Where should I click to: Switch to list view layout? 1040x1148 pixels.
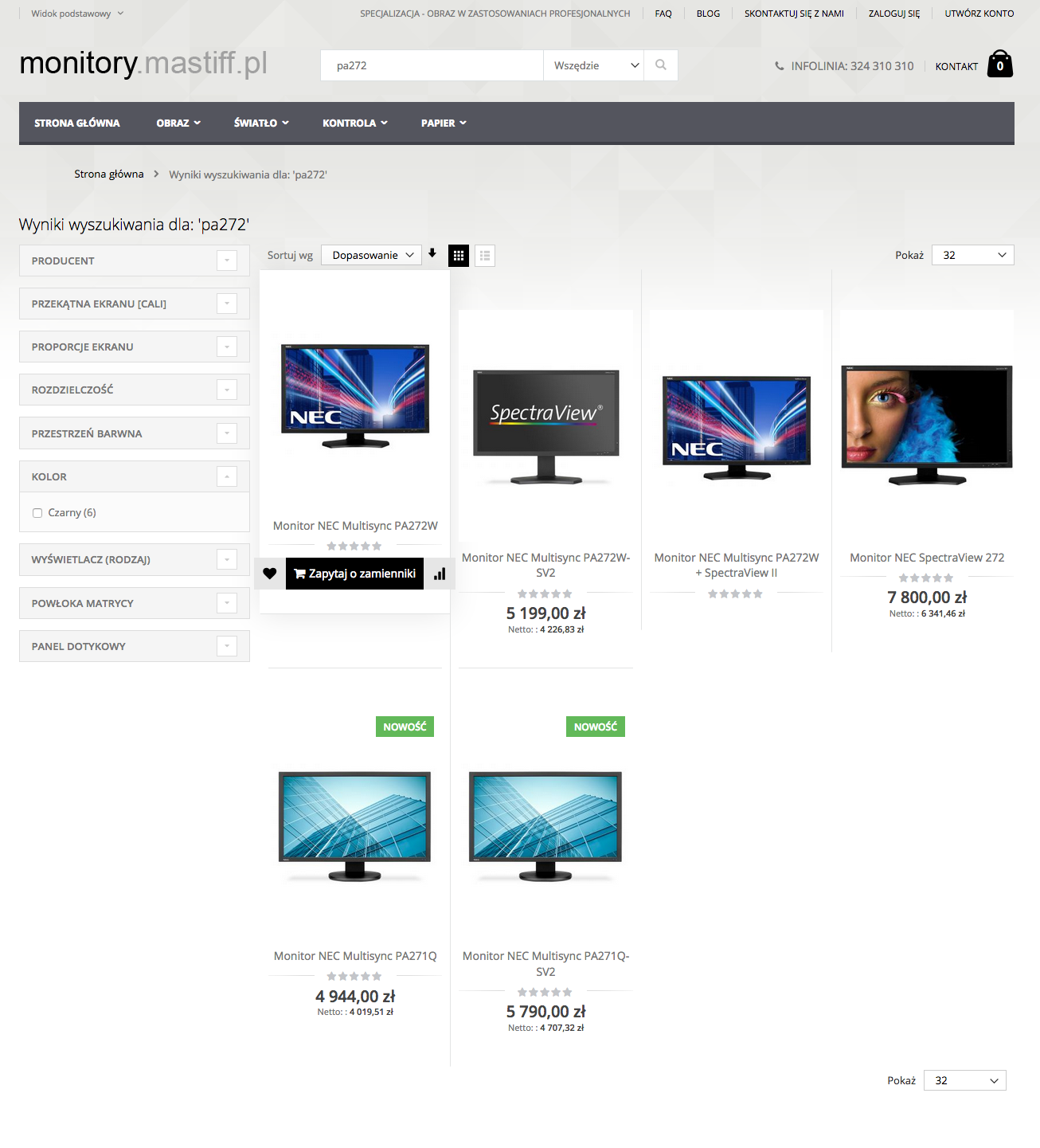point(485,256)
